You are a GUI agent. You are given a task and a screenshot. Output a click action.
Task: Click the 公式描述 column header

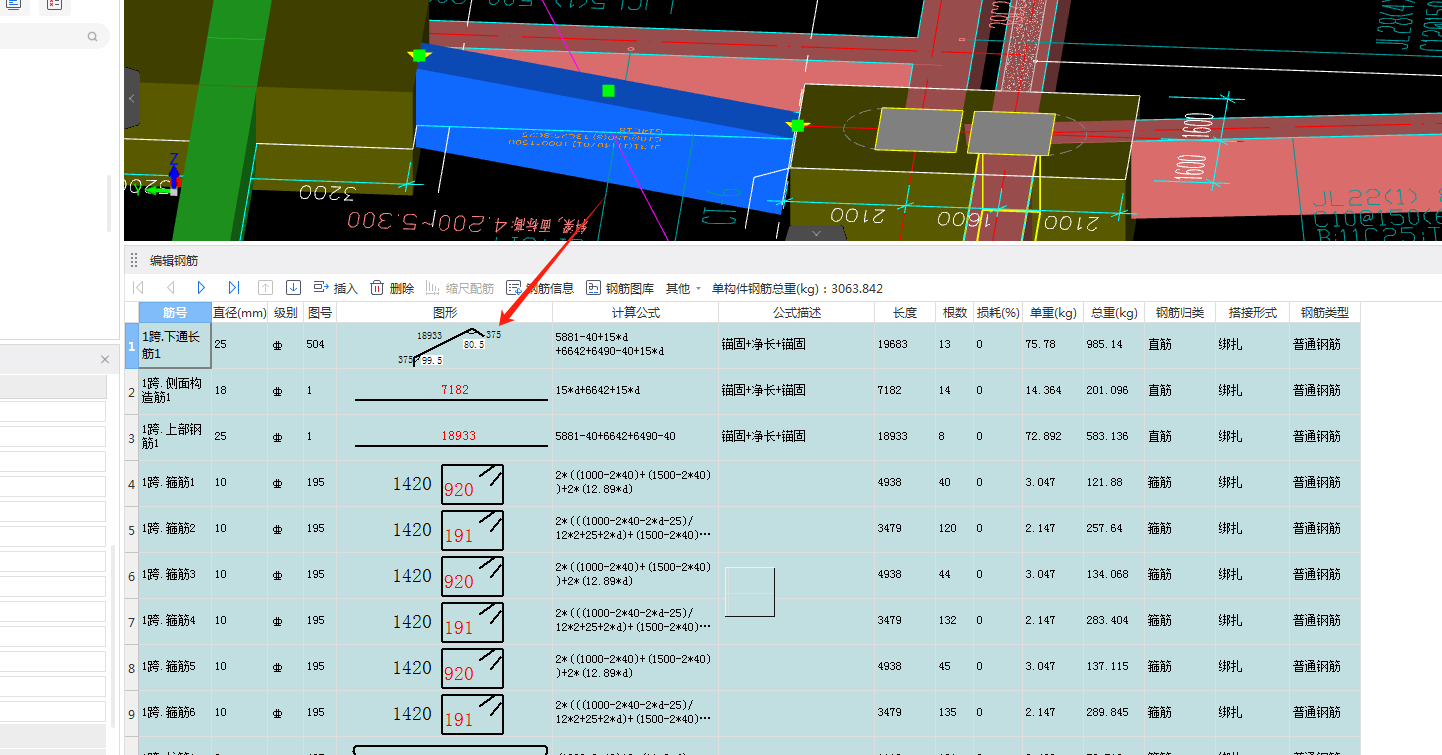(796, 312)
